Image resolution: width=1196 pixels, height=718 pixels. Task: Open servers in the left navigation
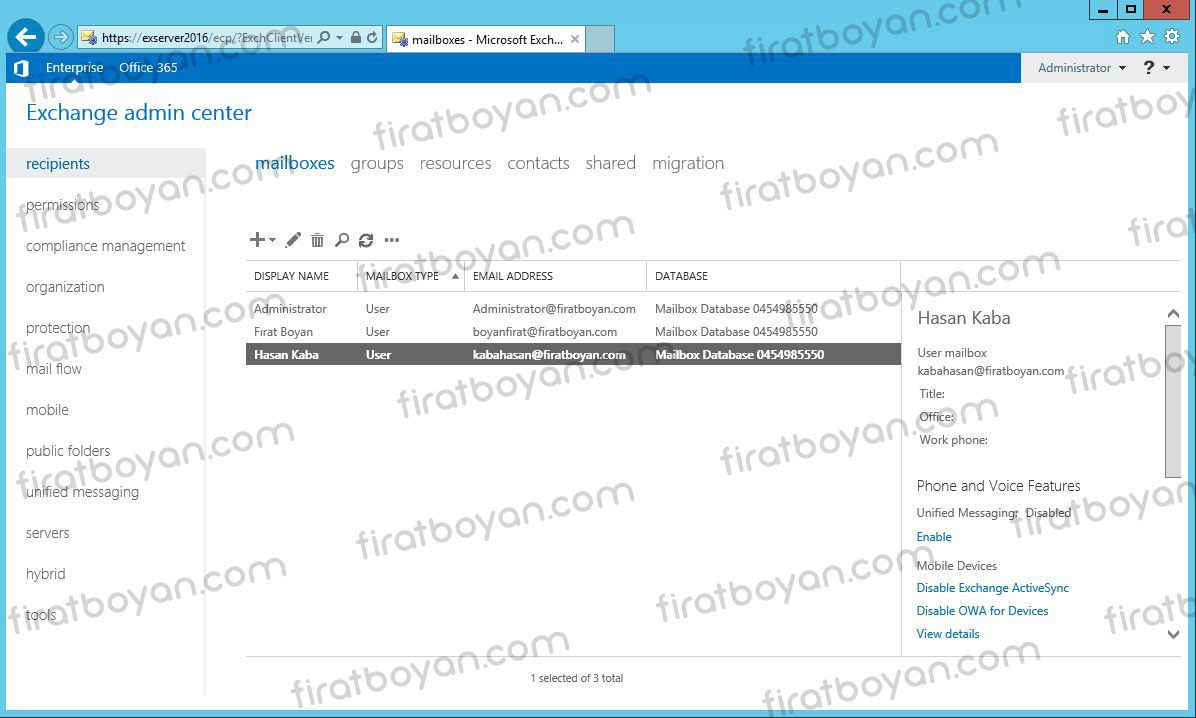47,533
